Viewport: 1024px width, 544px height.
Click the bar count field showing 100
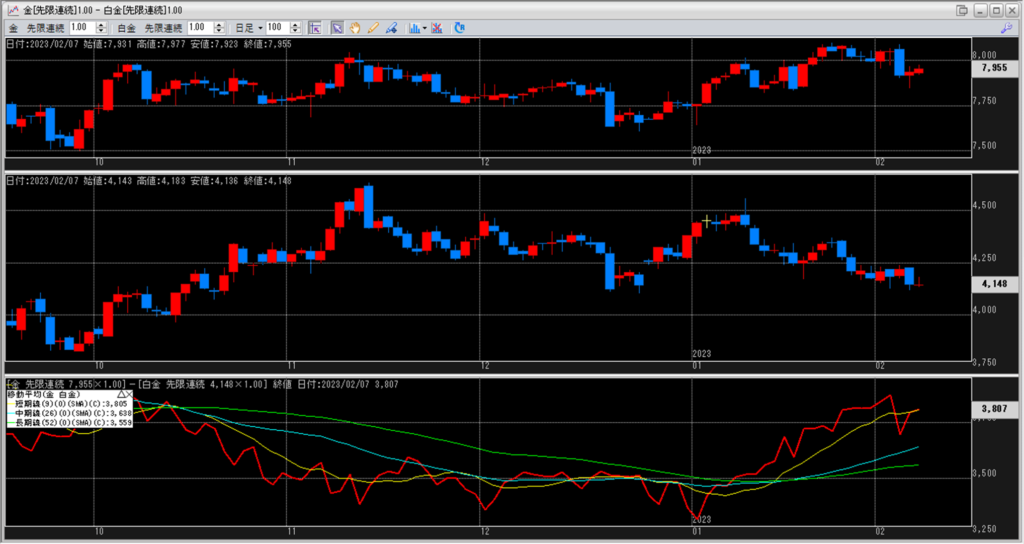tap(276, 27)
